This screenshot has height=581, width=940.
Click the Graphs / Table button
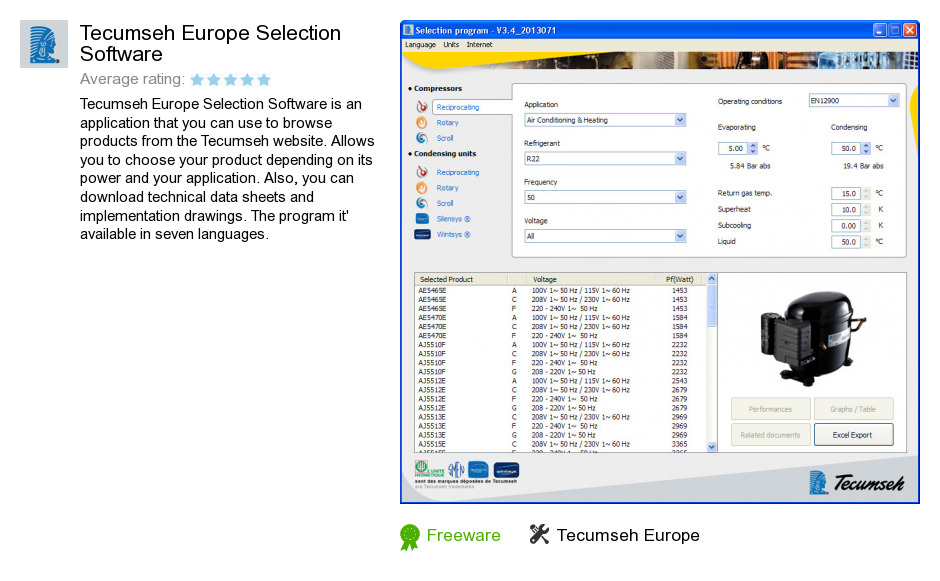[x=853, y=409]
